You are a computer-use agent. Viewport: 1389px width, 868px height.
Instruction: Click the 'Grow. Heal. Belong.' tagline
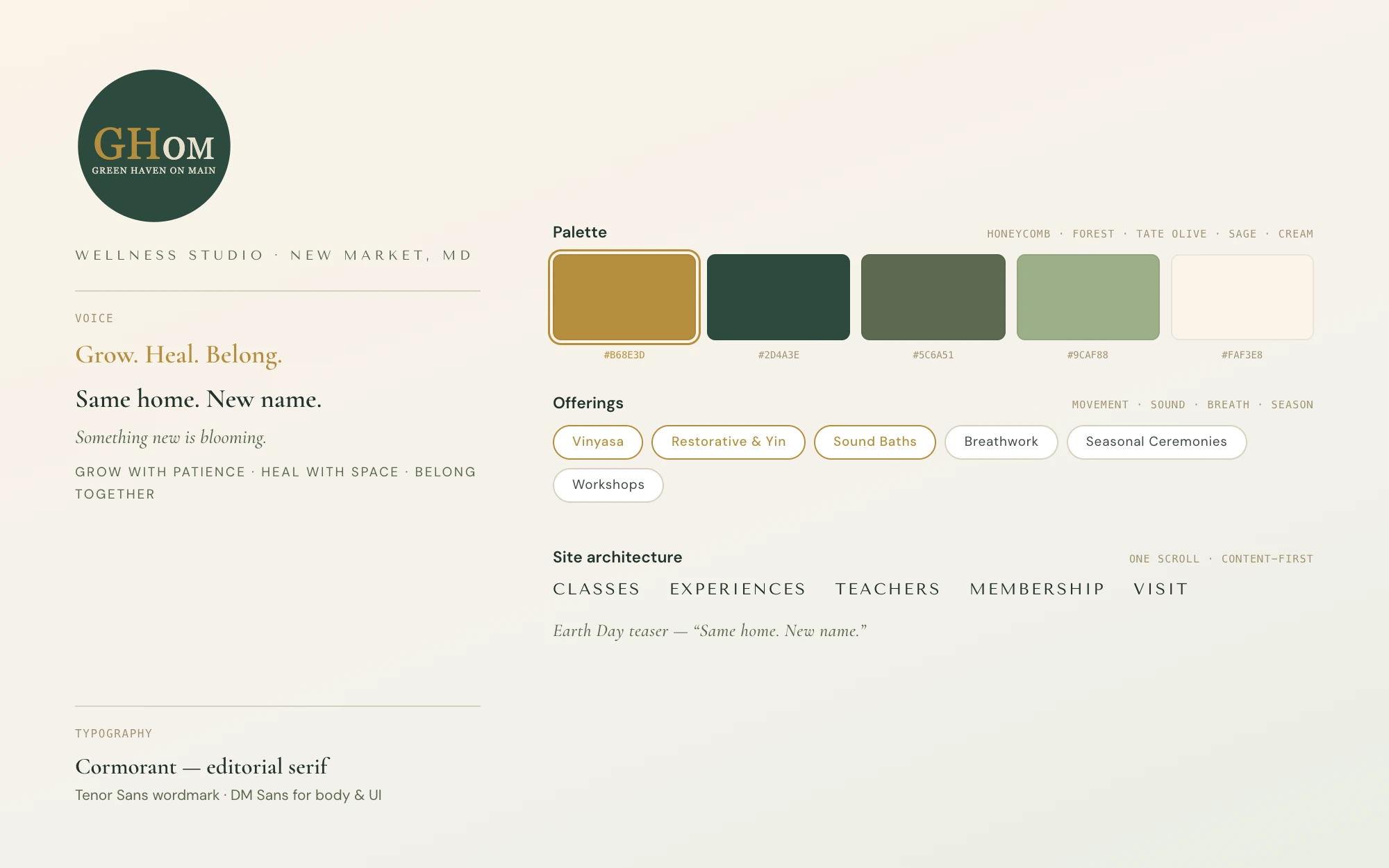tap(178, 355)
